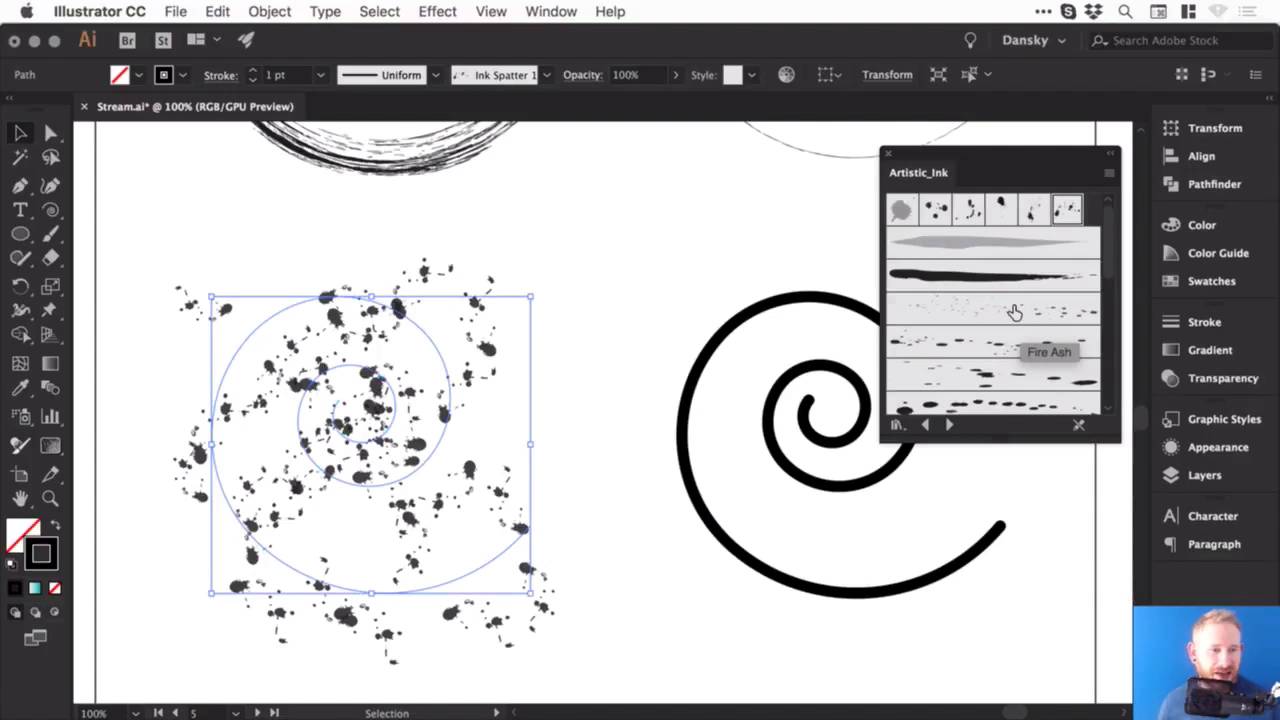Select the Hand tool

pyautogui.click(x=20, y=498)
